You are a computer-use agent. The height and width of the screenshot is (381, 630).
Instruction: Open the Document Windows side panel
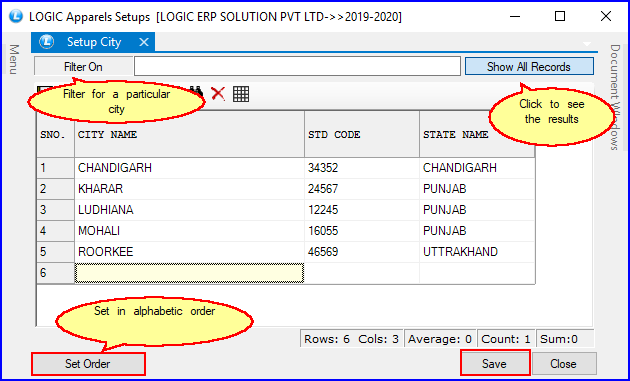coord(615,97)
